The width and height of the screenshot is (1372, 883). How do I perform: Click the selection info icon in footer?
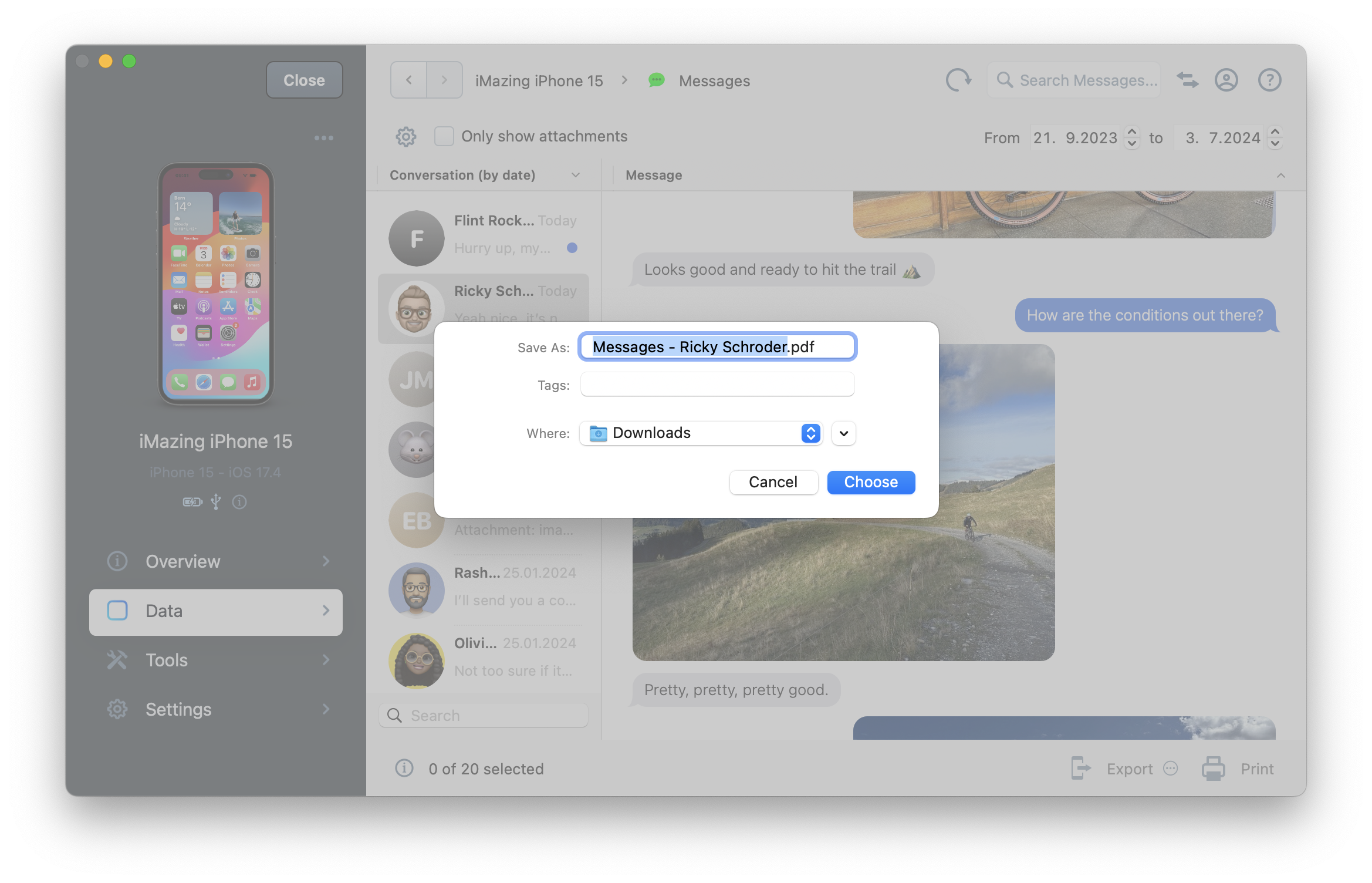tap(404, 768)
